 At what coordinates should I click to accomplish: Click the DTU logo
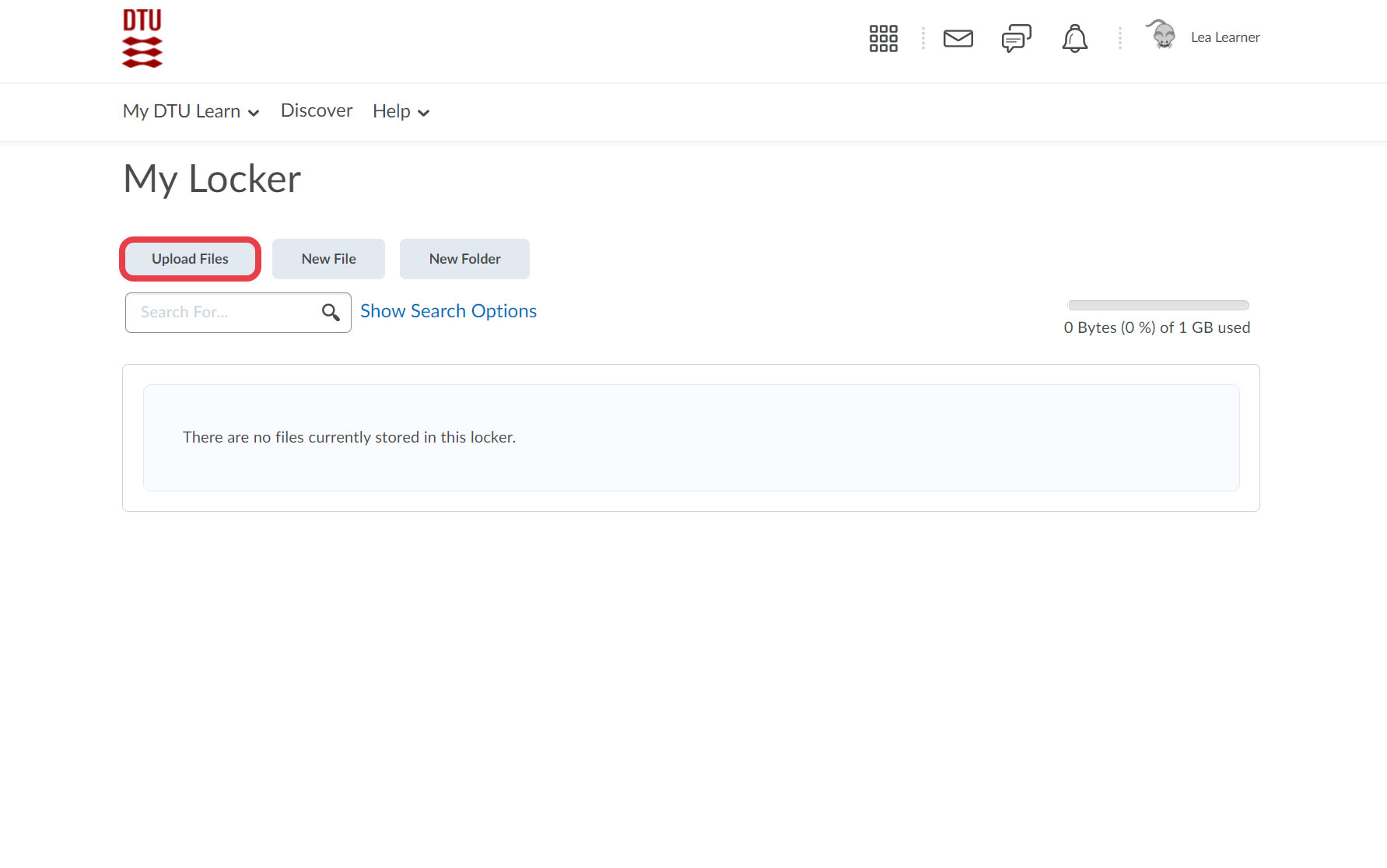(142, 38)
